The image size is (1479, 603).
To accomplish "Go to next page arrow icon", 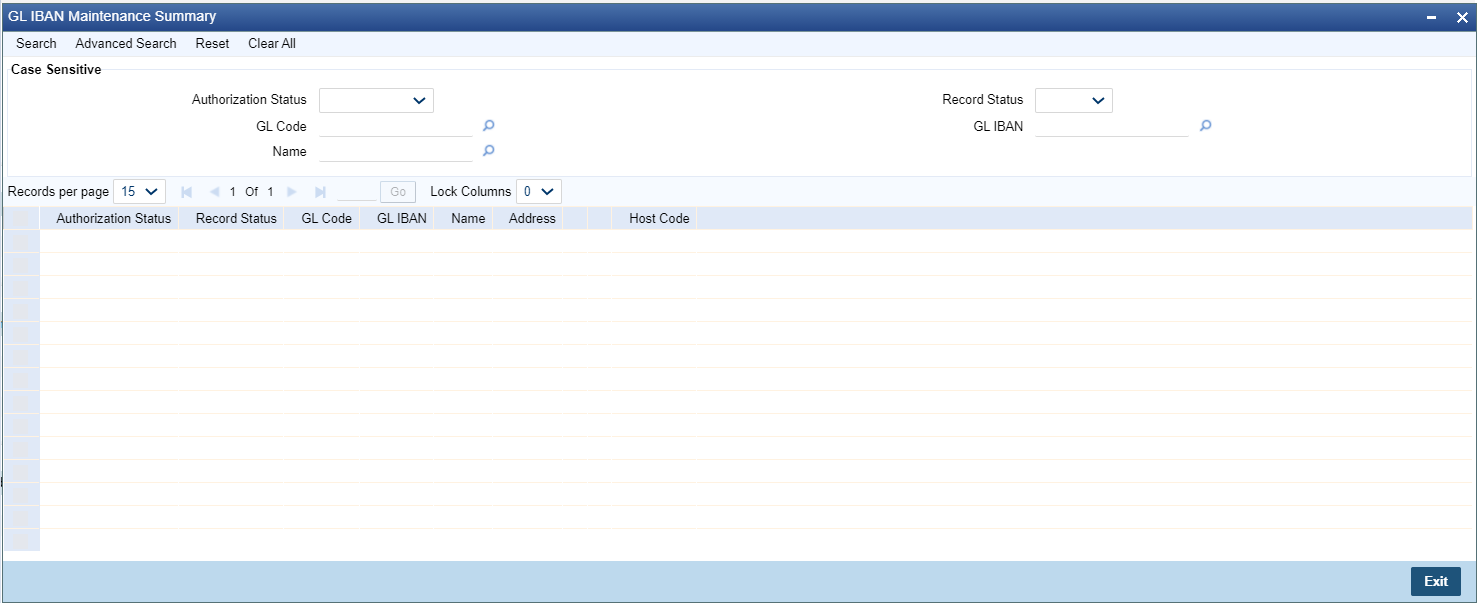I will [292, 192].
